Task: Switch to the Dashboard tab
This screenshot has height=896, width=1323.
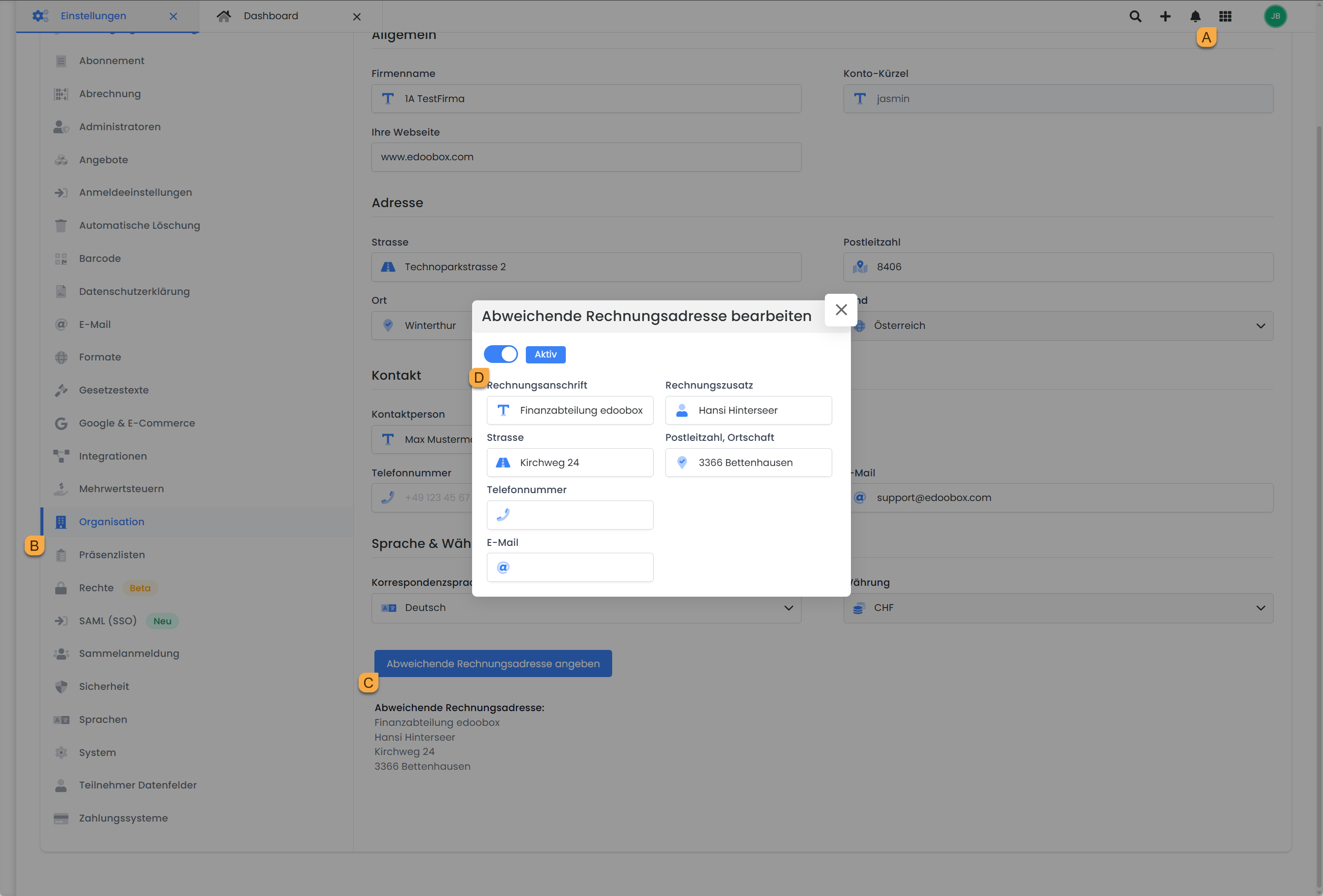Action: [271, 16]
